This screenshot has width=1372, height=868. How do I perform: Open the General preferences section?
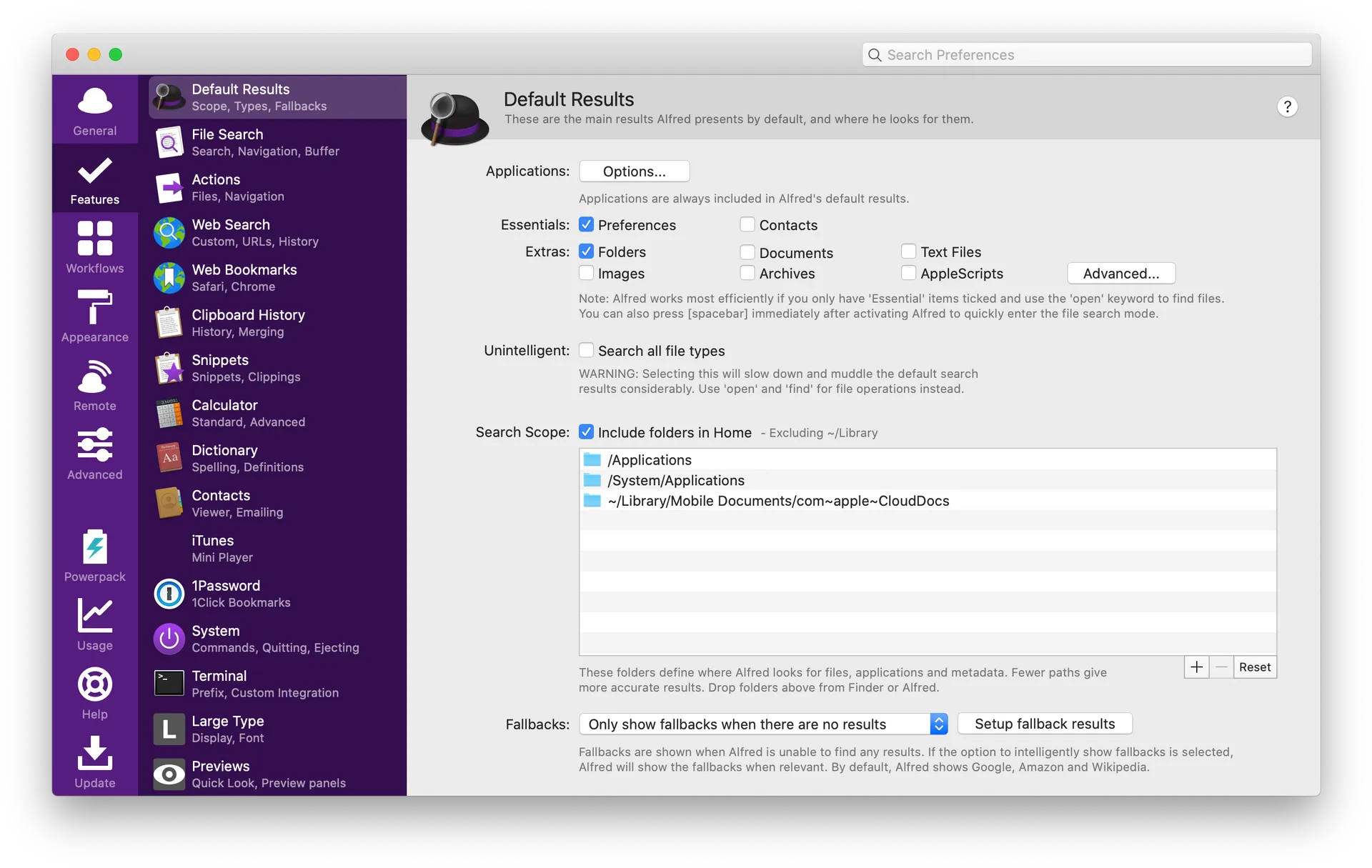pos(94,111)
